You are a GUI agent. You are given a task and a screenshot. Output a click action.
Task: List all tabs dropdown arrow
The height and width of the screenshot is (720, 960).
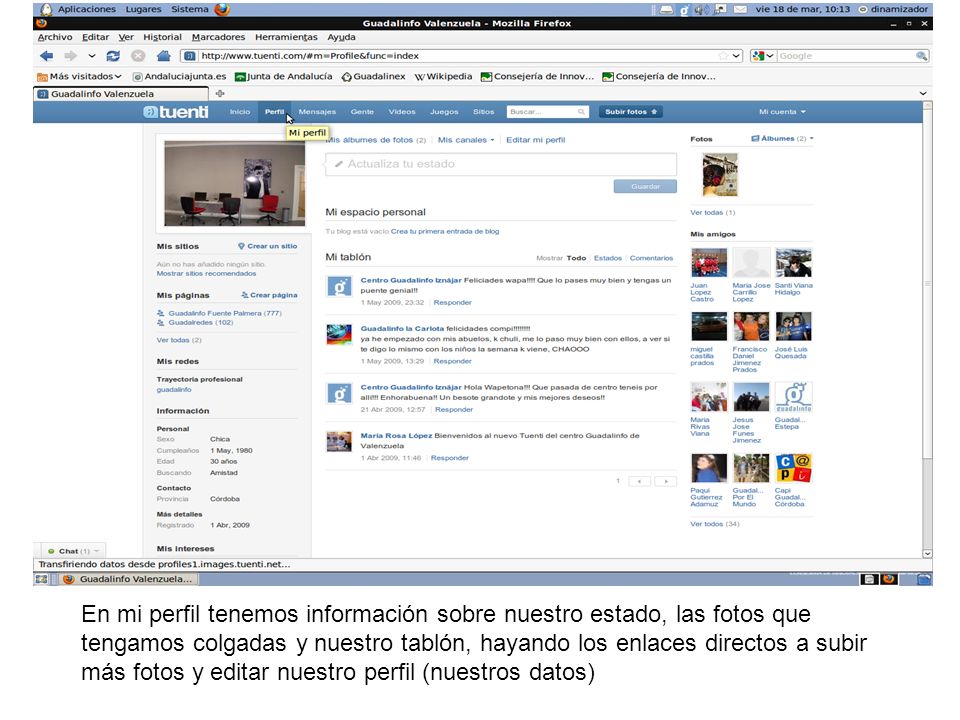(x=923, y=93)
